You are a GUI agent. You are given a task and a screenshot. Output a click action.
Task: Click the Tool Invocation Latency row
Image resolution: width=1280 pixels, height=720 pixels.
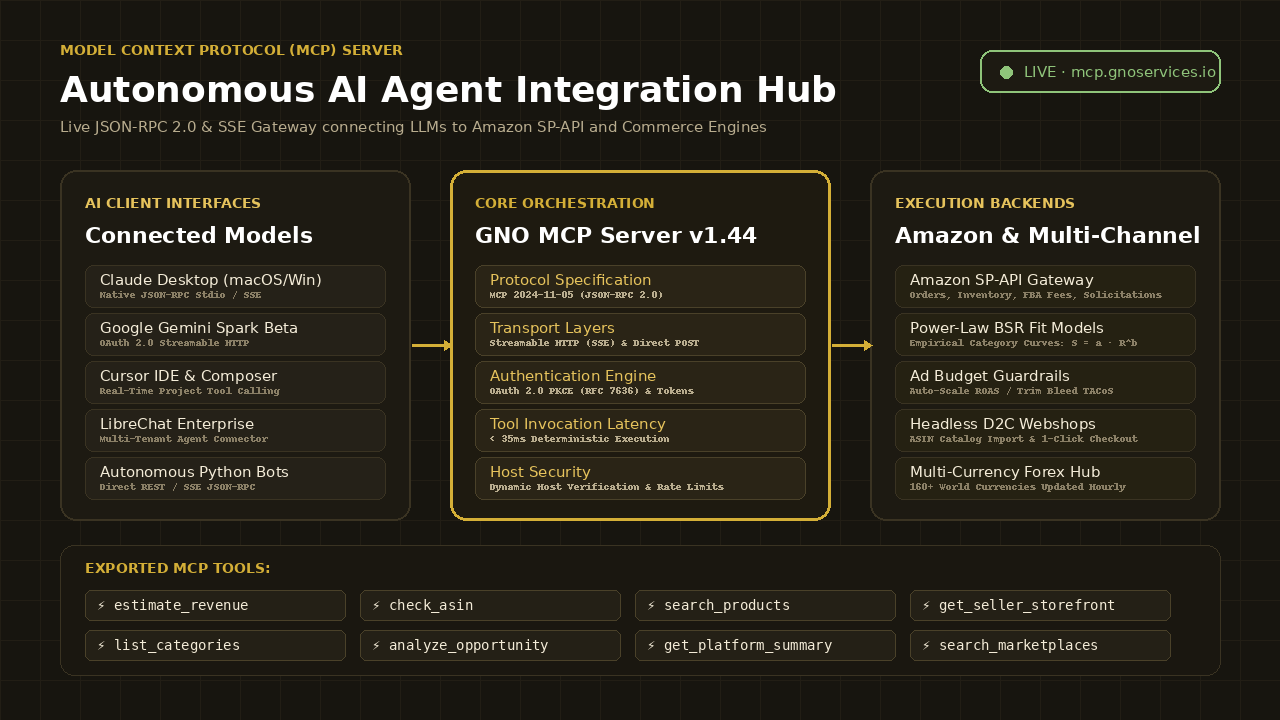click(x=640, y=430)
